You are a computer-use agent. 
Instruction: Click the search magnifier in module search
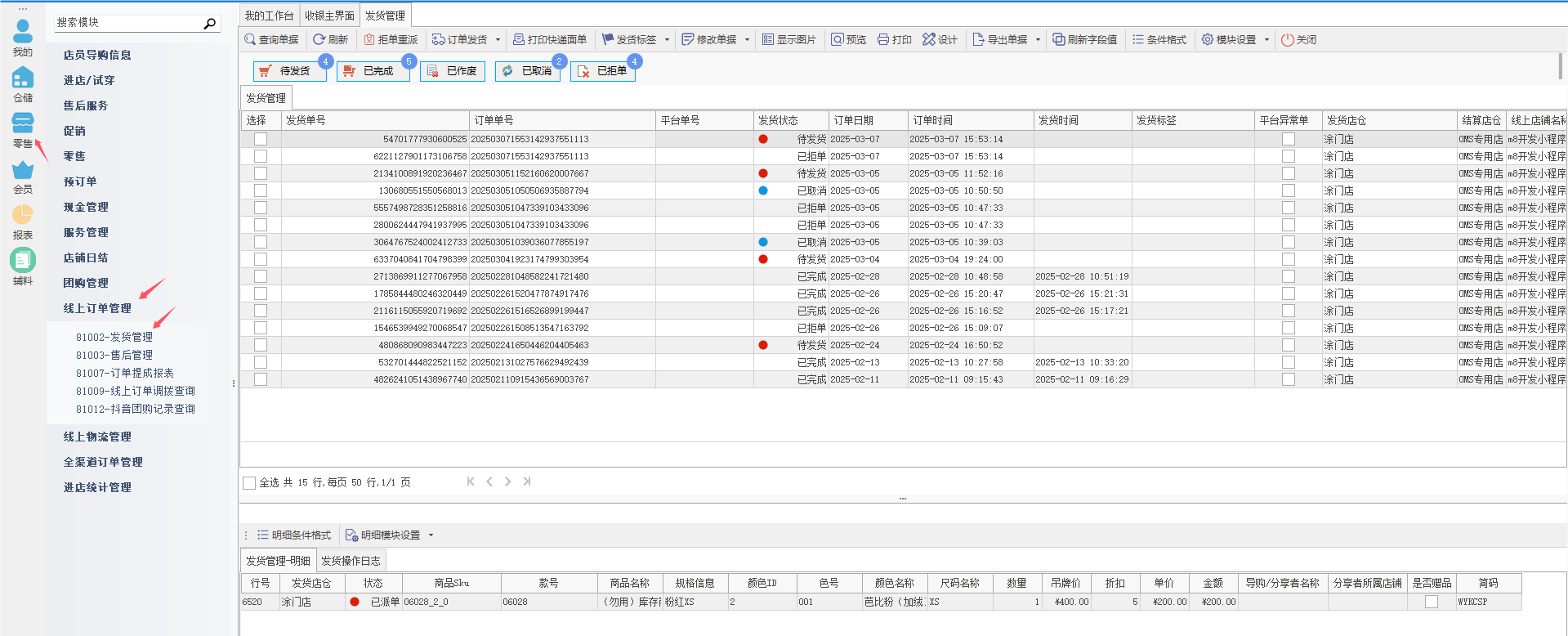(x=210, y=23)
